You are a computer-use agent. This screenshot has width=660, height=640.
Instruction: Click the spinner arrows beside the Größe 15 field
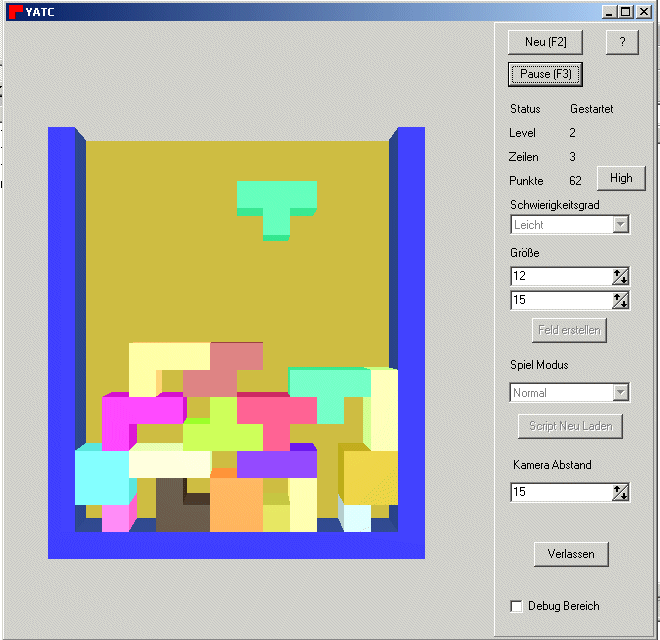pos(621,300)
